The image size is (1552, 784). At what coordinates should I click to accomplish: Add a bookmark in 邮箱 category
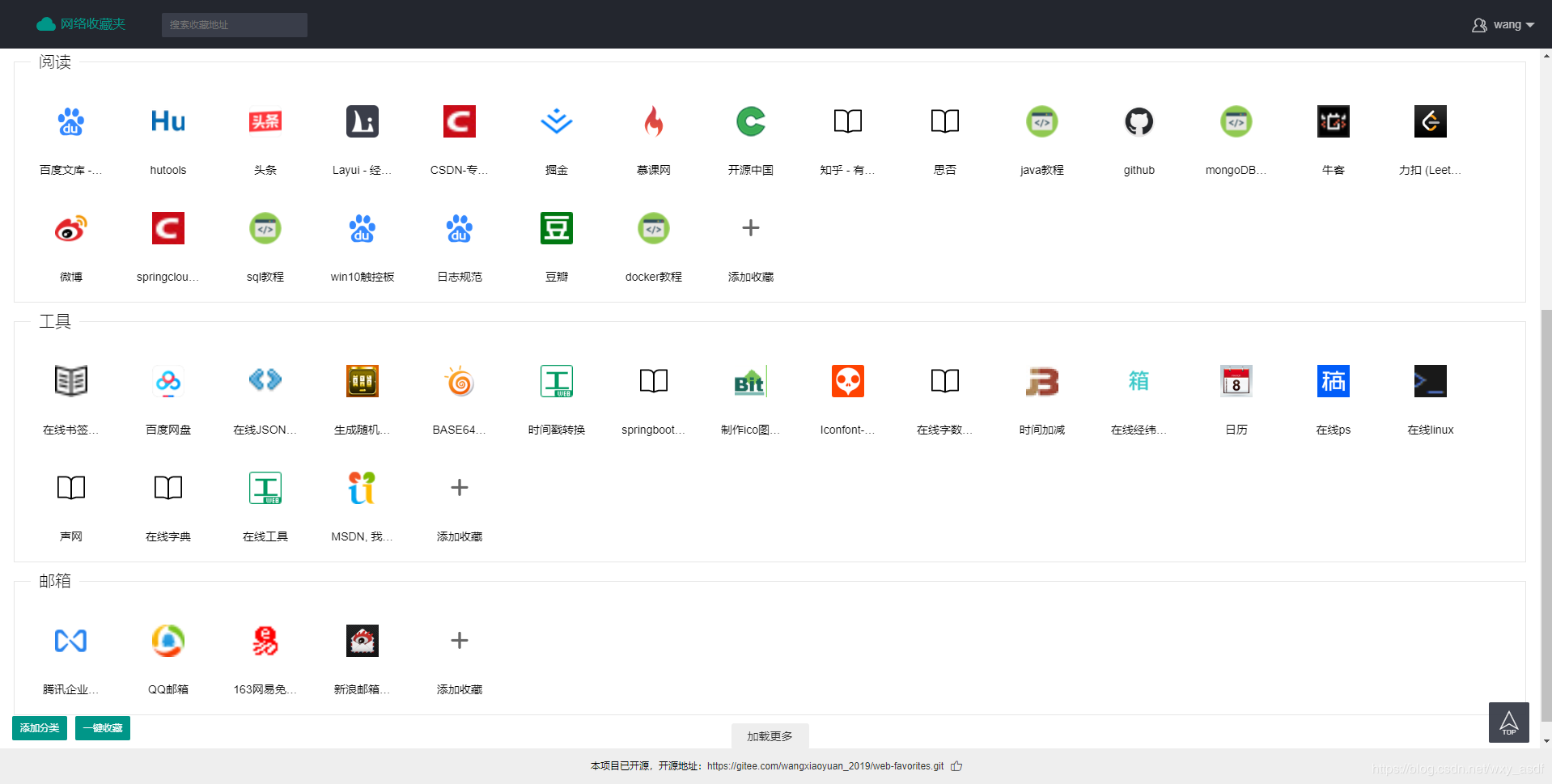pyautogui.click(x=460, y=641)
